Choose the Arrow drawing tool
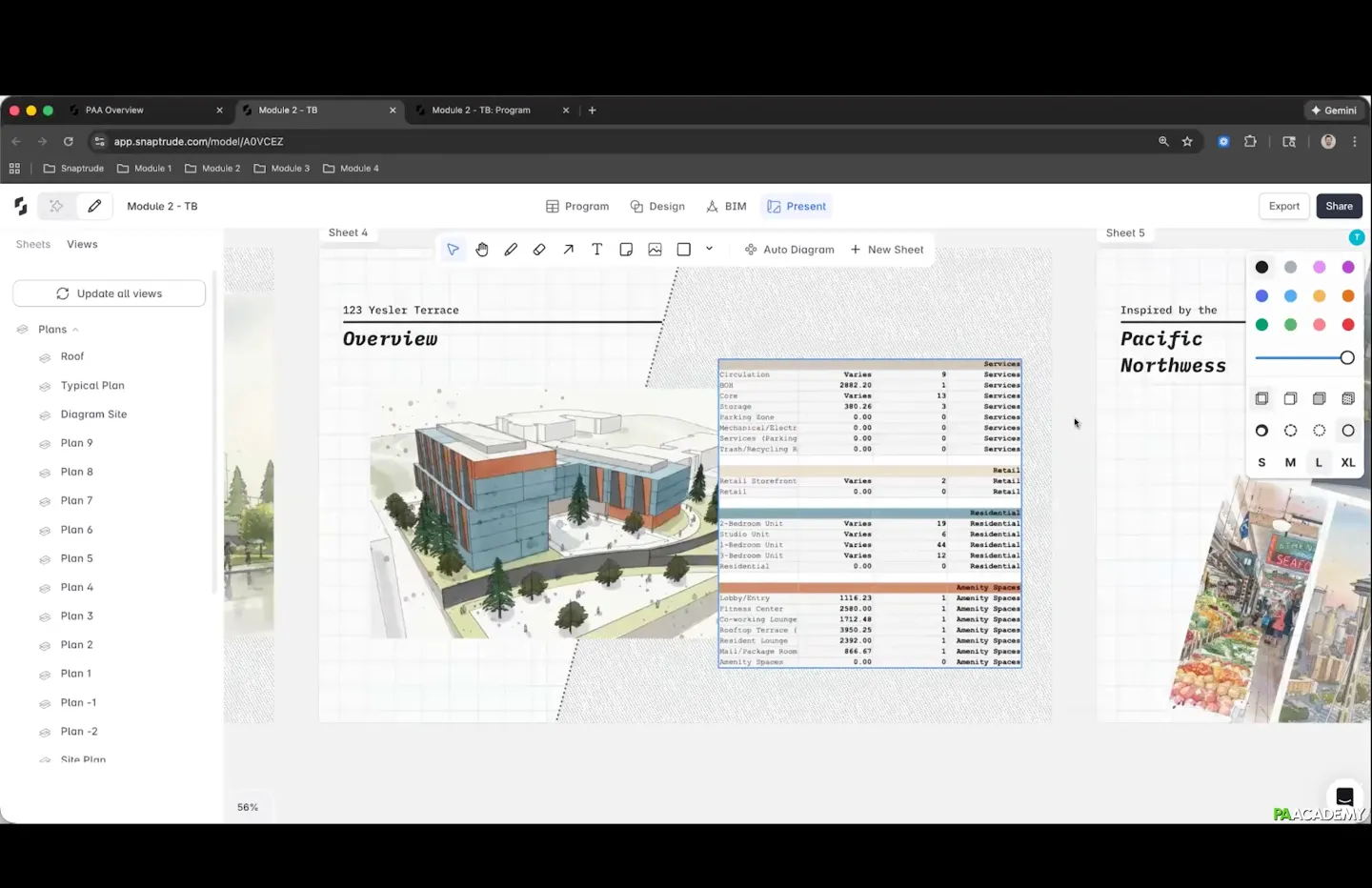 pyautogui.click(x=568, y=250)
